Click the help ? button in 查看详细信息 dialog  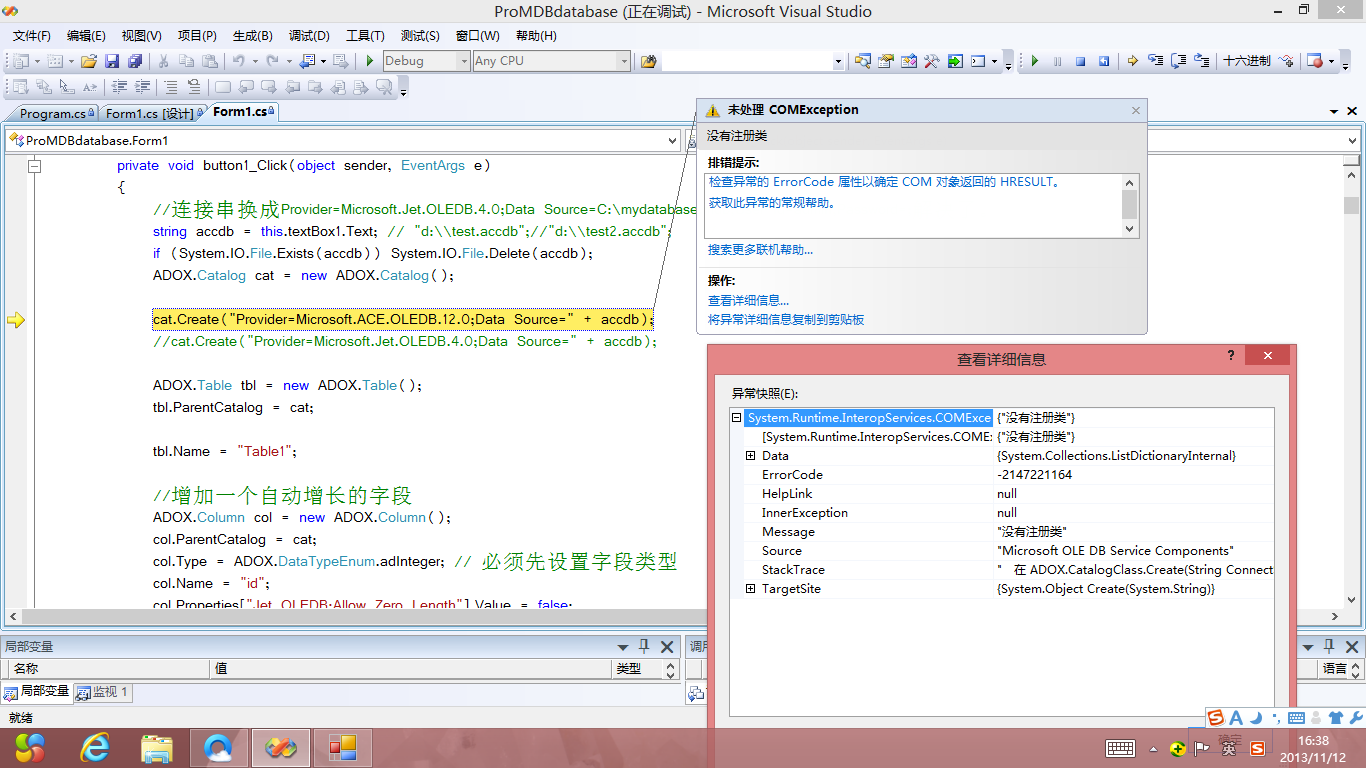[1231, 356]
